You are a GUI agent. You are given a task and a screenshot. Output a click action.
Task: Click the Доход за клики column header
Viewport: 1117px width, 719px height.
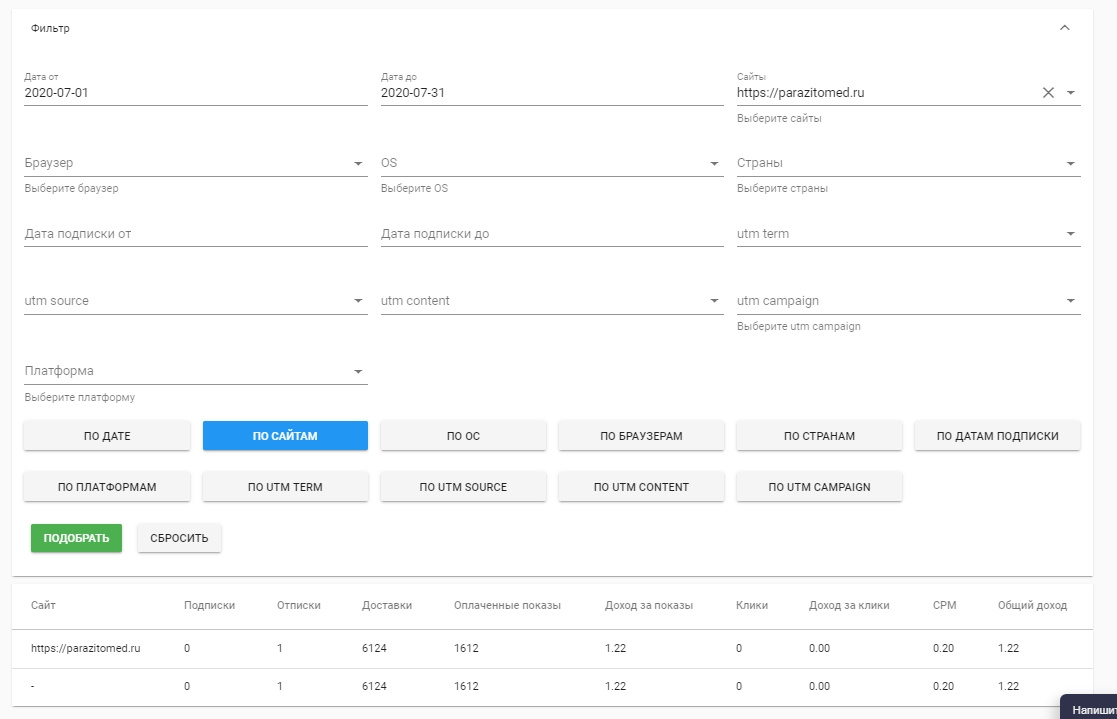[x=849, y=605]
